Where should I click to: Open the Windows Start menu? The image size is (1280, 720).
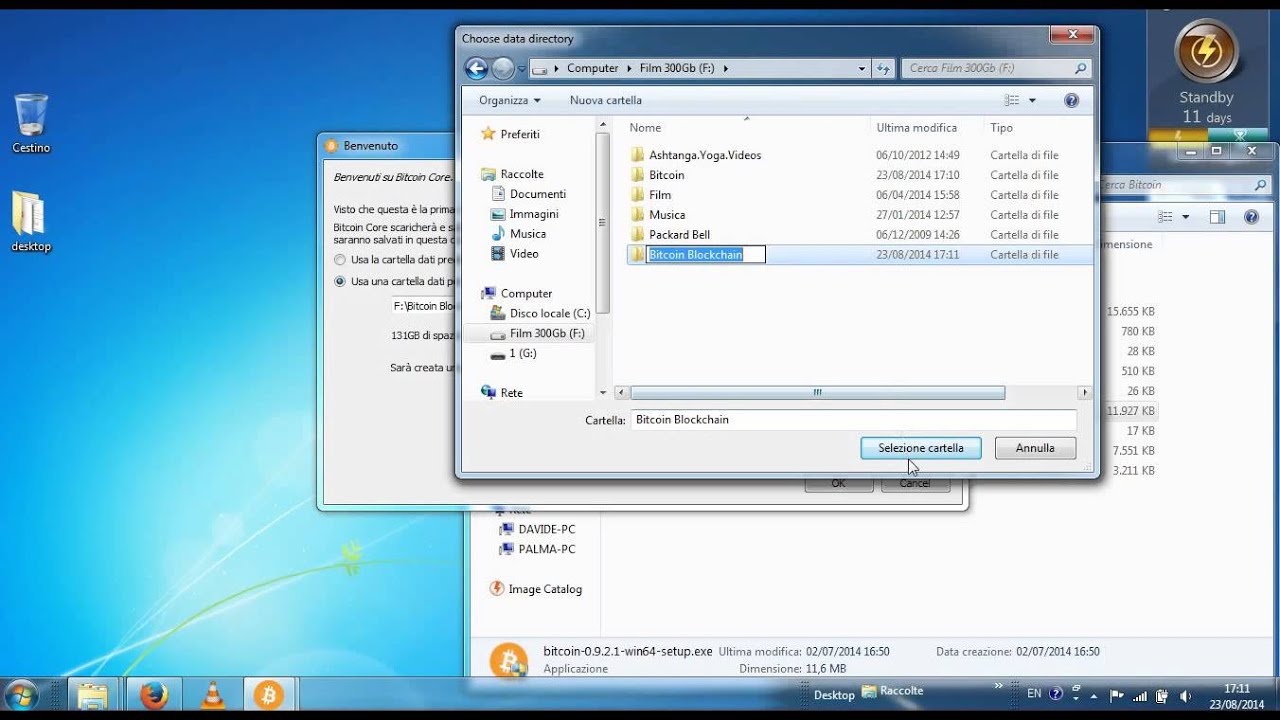[x=21, y=695]
